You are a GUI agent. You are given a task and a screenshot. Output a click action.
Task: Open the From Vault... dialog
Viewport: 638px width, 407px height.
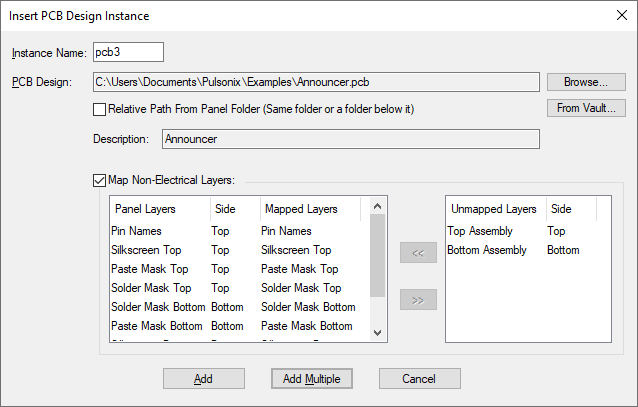click(586, 108)
